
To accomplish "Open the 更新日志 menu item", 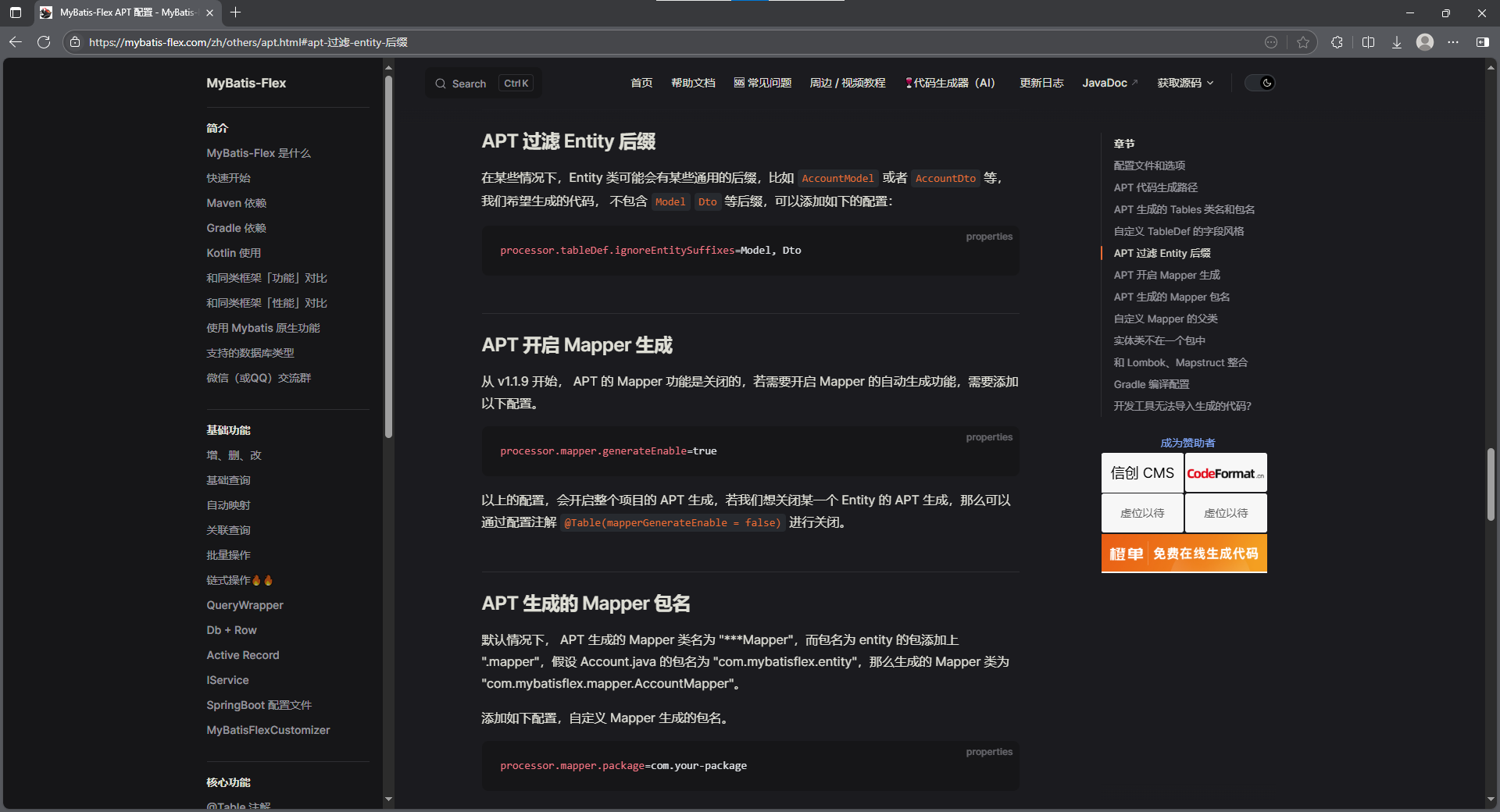I will tap(1041, 83).
